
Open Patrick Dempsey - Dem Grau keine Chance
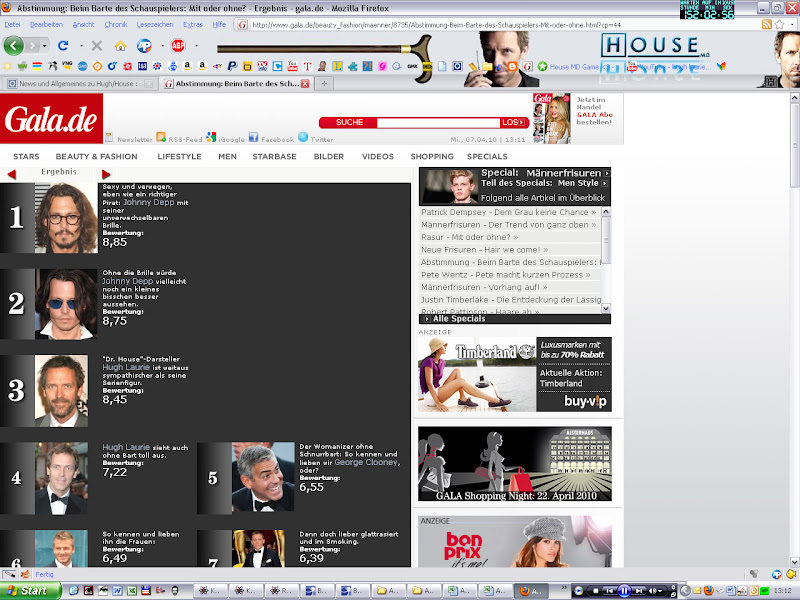tap(508, 212)
